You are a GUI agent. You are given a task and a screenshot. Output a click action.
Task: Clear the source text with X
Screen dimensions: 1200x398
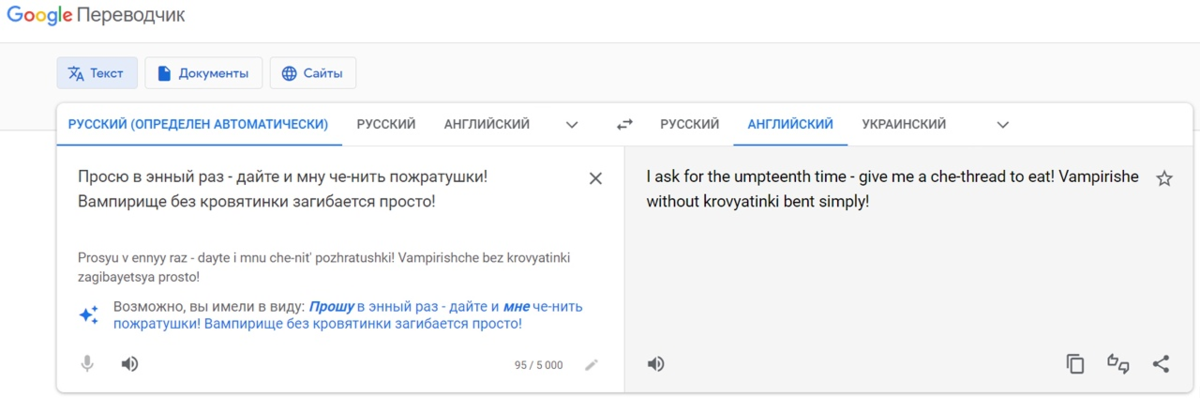[595, 178]
